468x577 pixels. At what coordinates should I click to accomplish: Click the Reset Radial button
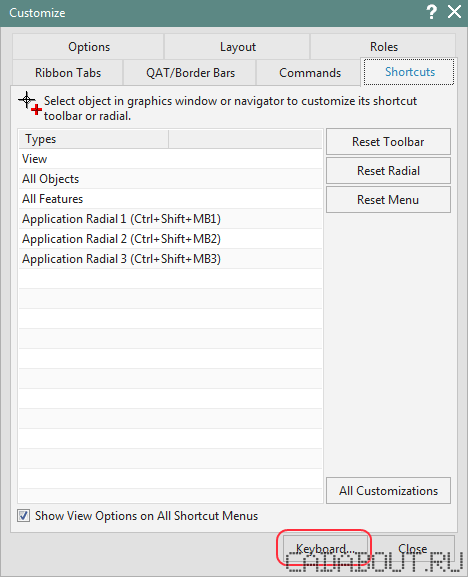click(388, 171)
